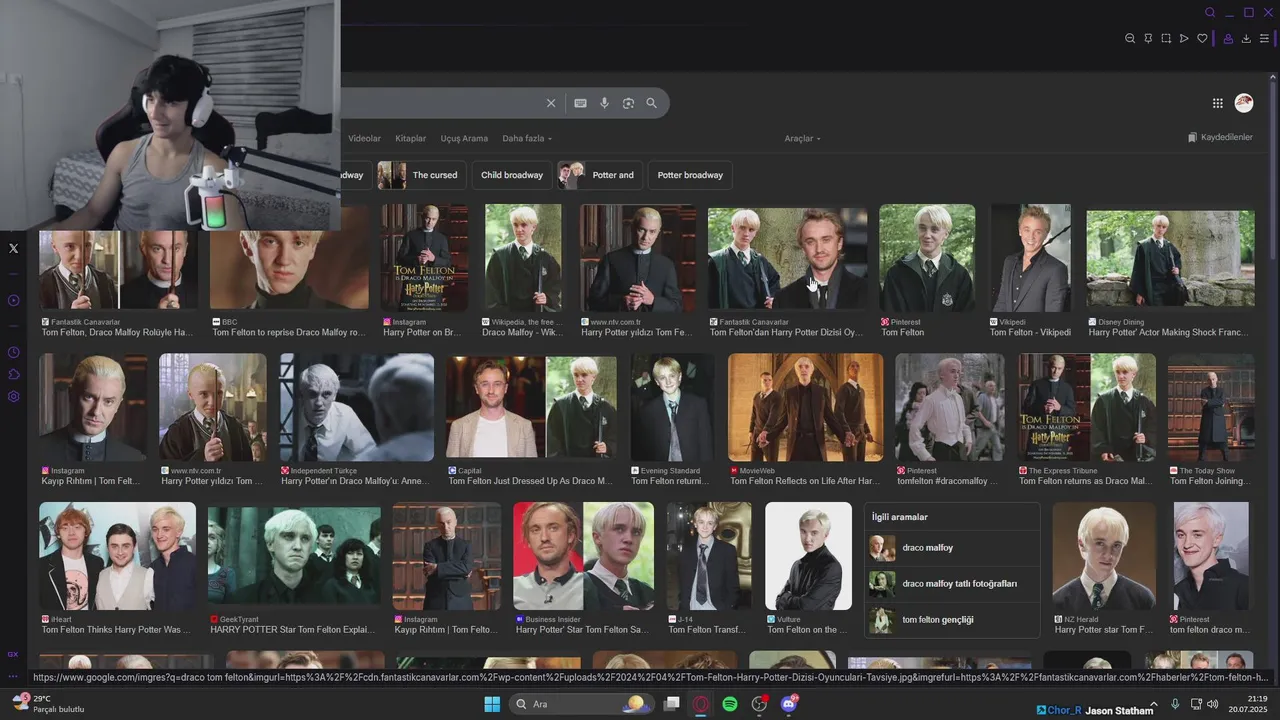
Task: Add bookmark with the heart icon
Action: [x=1202, y=39]
